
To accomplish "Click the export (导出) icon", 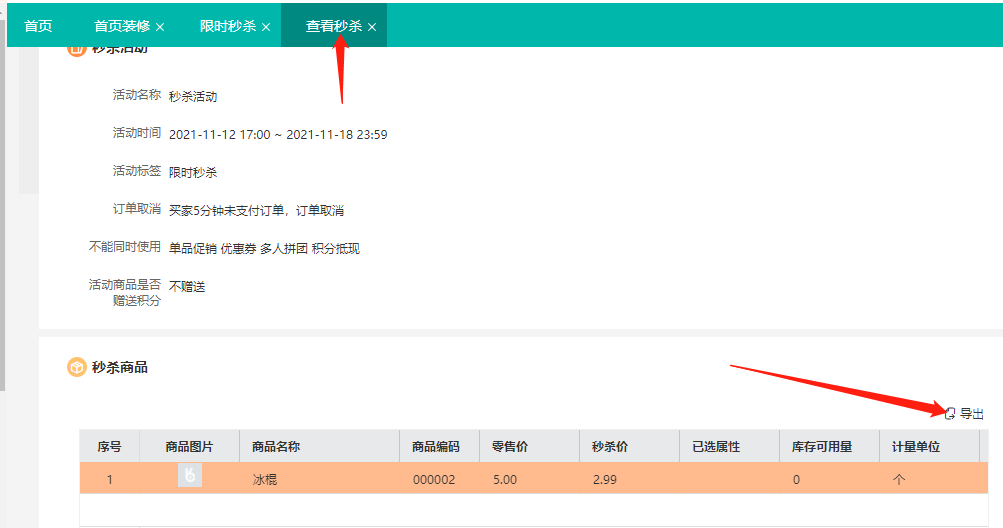I will [950, 414].
